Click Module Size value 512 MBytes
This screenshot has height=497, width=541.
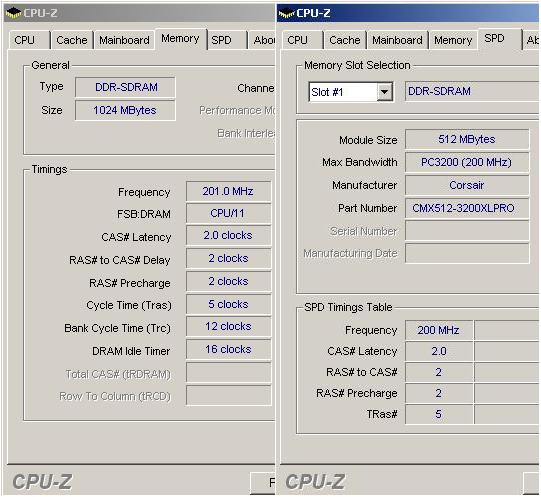(467, 139)
